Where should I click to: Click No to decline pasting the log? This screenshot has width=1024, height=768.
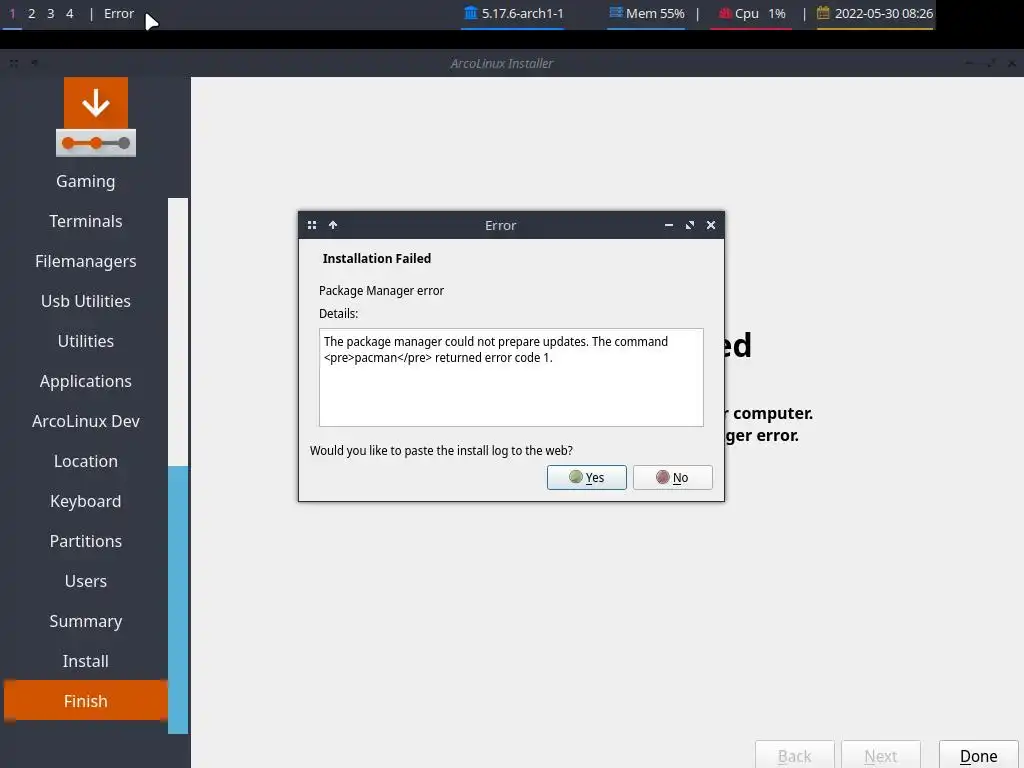click(672, 477)
